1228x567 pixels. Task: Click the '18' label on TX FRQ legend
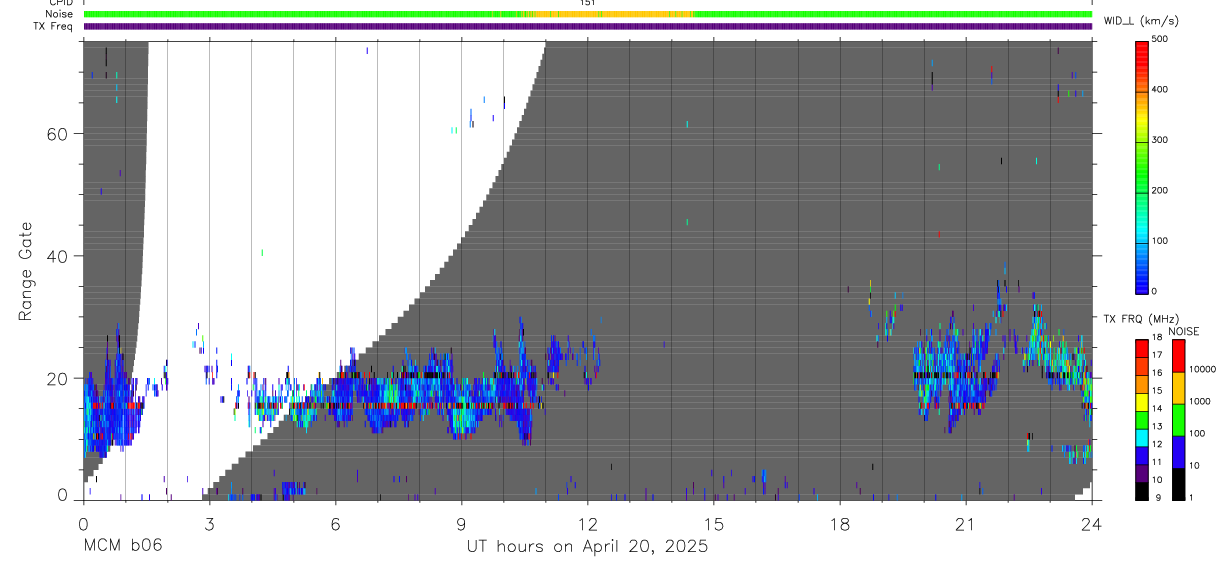coord(1157,337)
